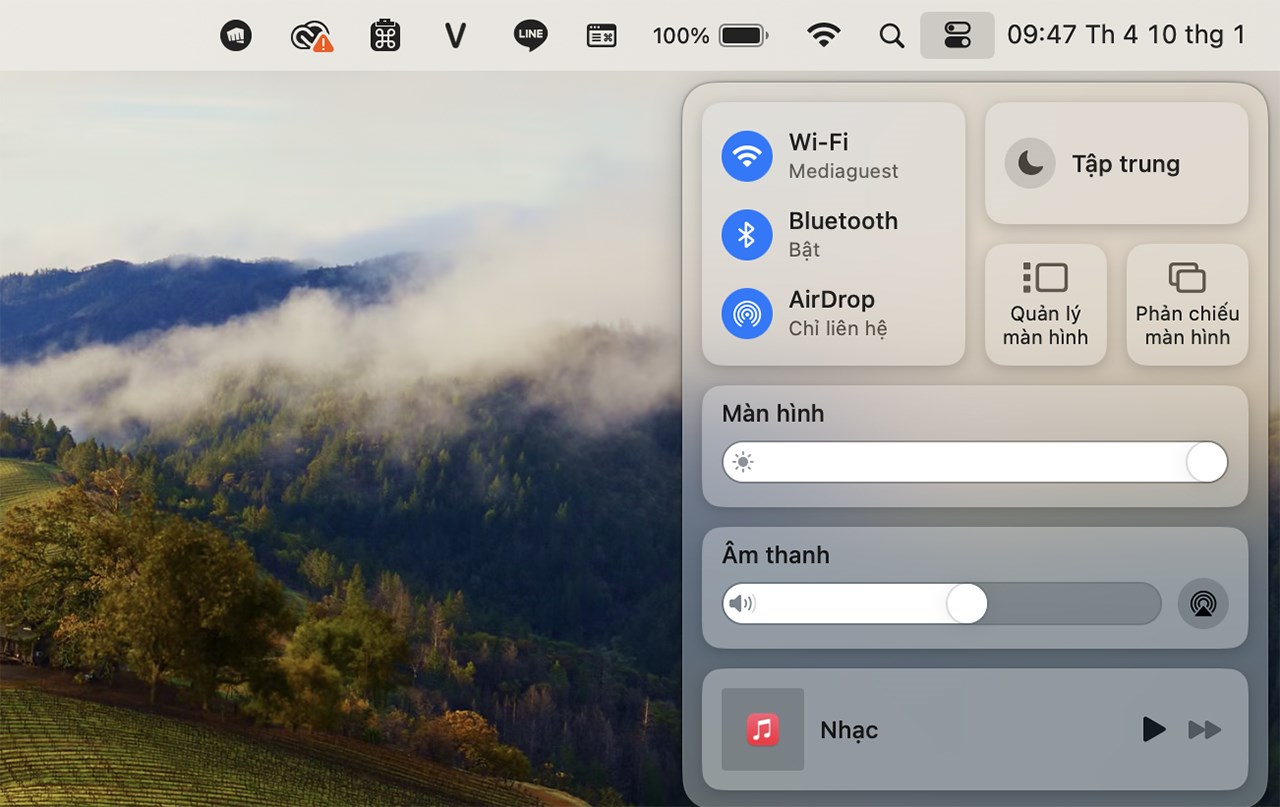1280x807 pixels.
Task: Open the Command key clipboard menu bar icon
Action: tap(385, 36)
